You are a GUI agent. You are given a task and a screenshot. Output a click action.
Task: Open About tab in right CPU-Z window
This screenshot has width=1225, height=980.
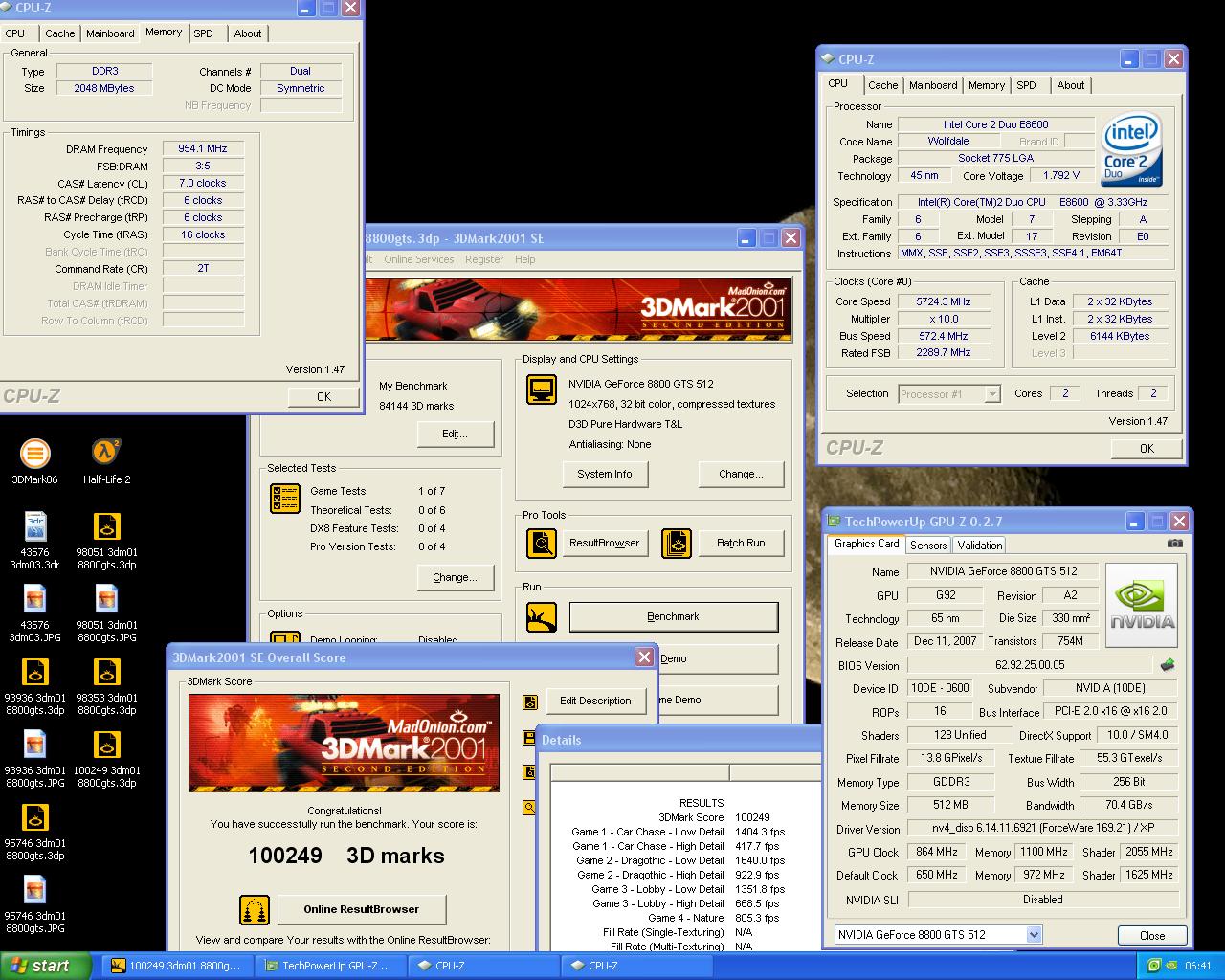click(1071, 85)
